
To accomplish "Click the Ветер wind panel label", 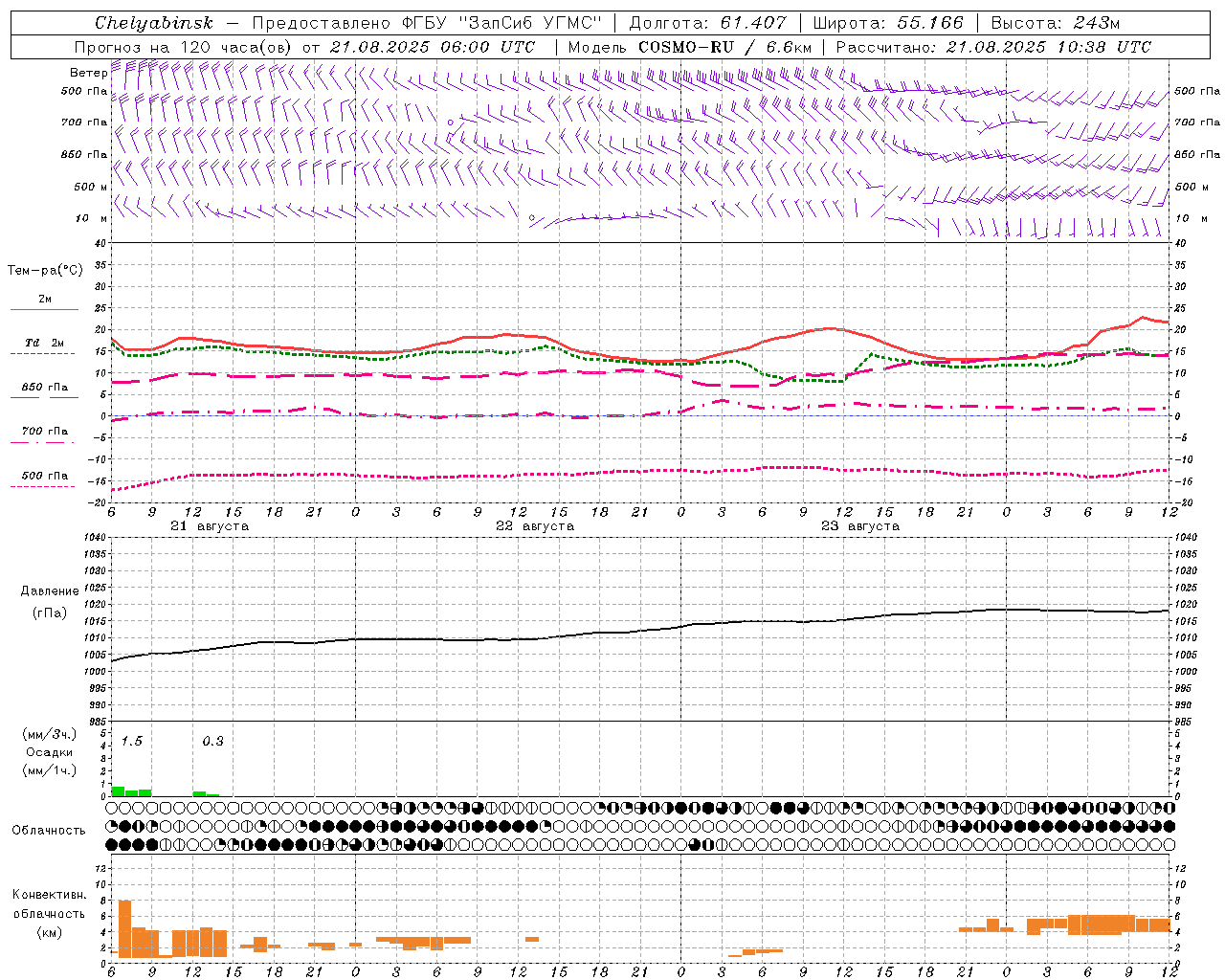I will [x=89, y=73].
